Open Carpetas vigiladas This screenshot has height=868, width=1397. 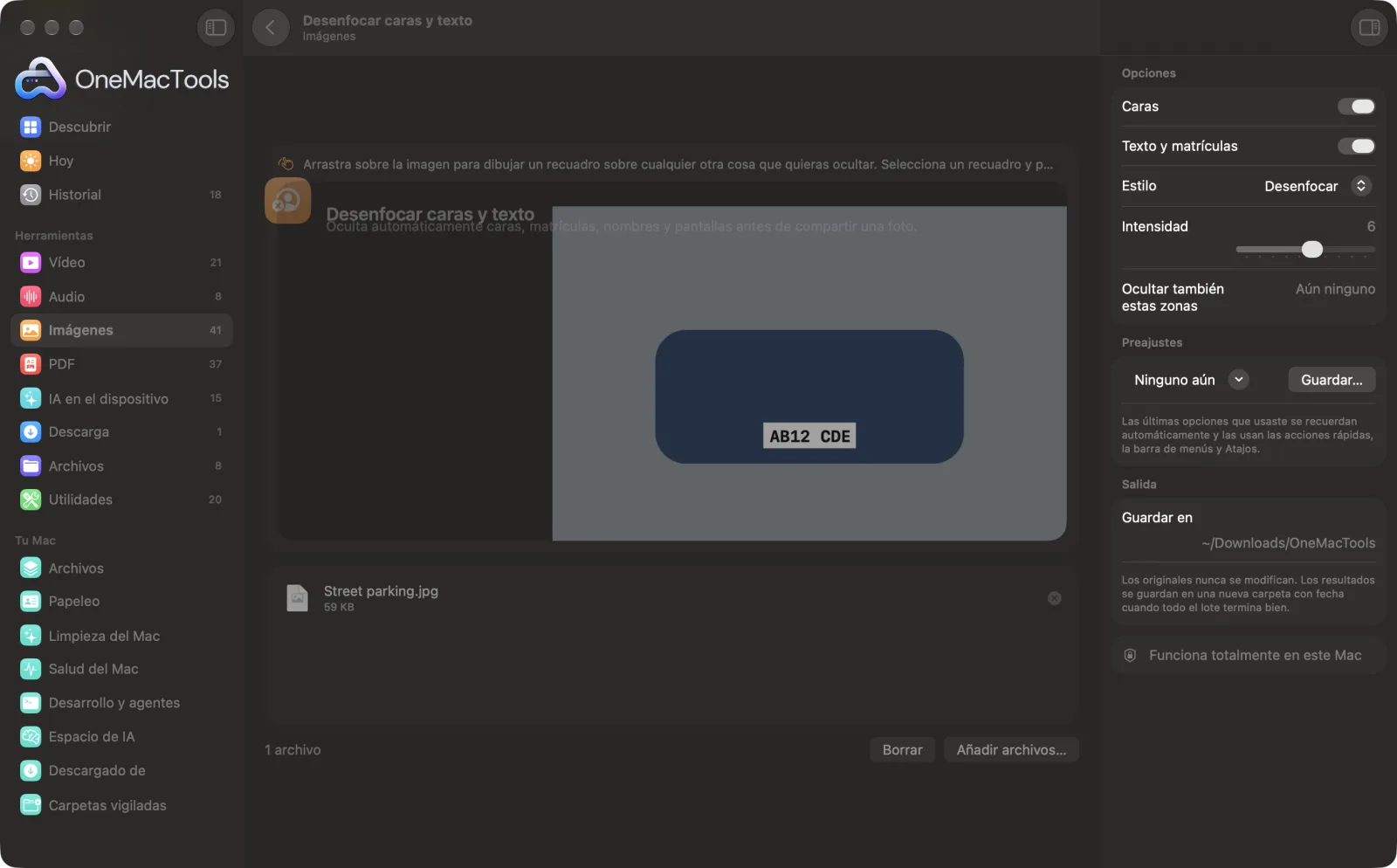coord(121,805)
